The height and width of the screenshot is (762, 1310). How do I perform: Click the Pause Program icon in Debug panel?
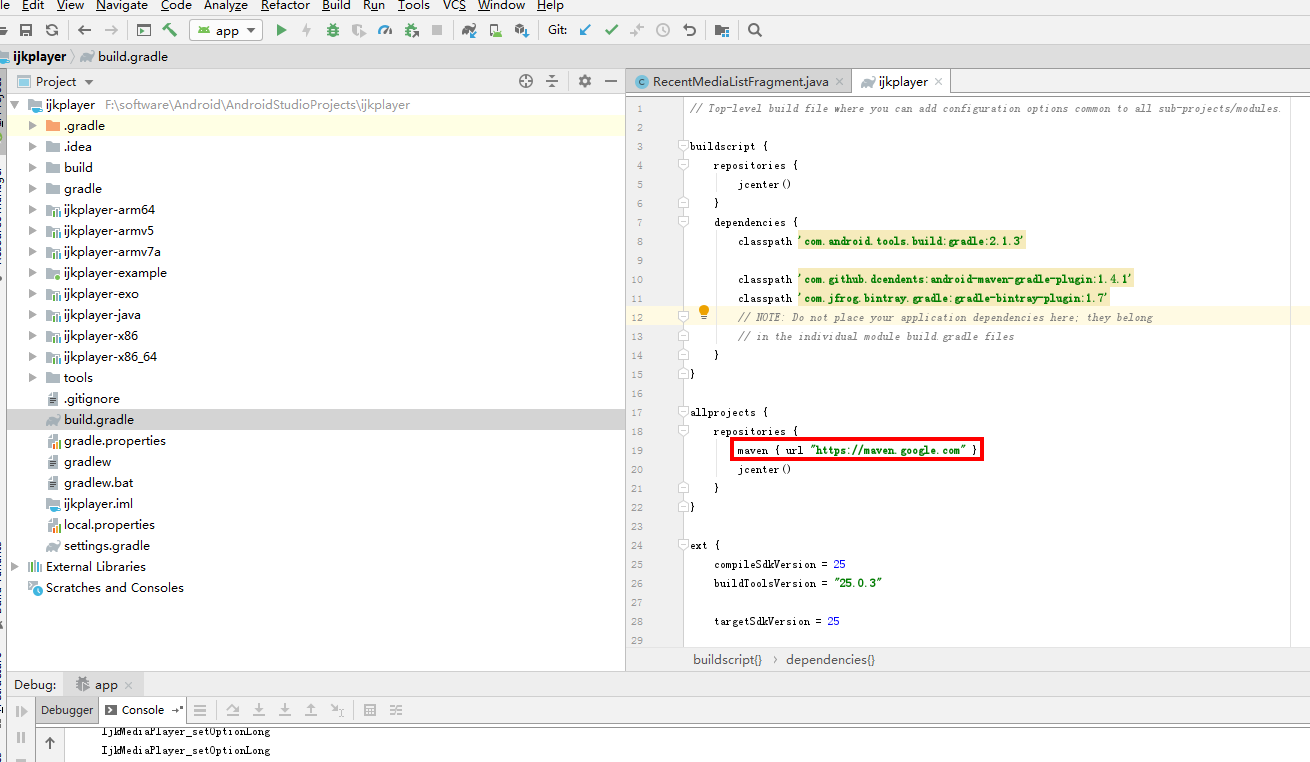pos(21,738)
